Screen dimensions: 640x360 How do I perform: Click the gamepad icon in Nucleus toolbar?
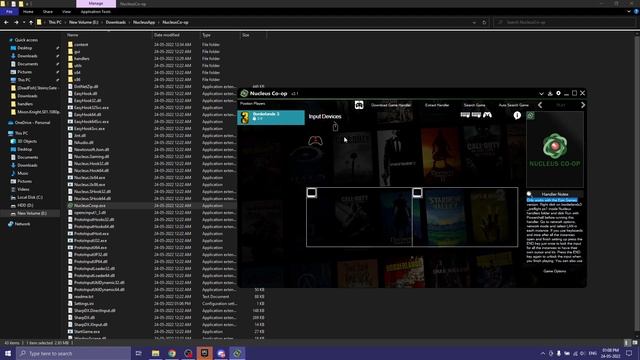point(359,105)
